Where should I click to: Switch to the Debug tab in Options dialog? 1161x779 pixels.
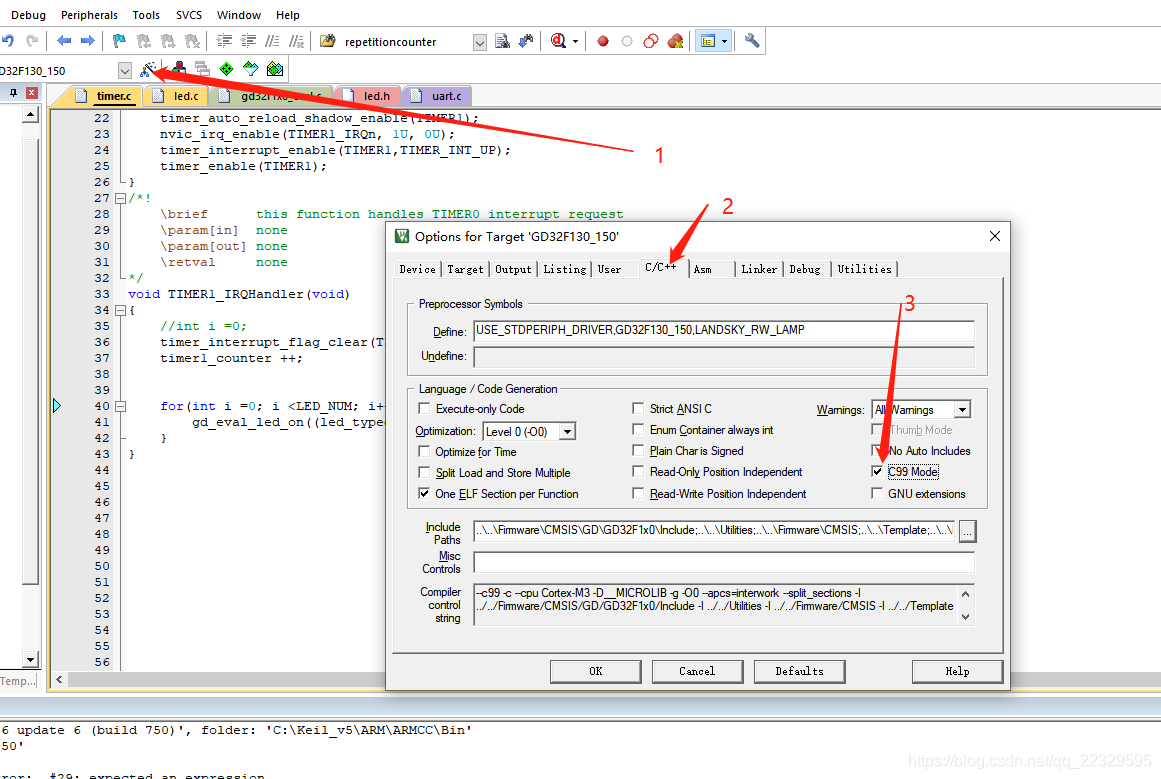(805, 270)
